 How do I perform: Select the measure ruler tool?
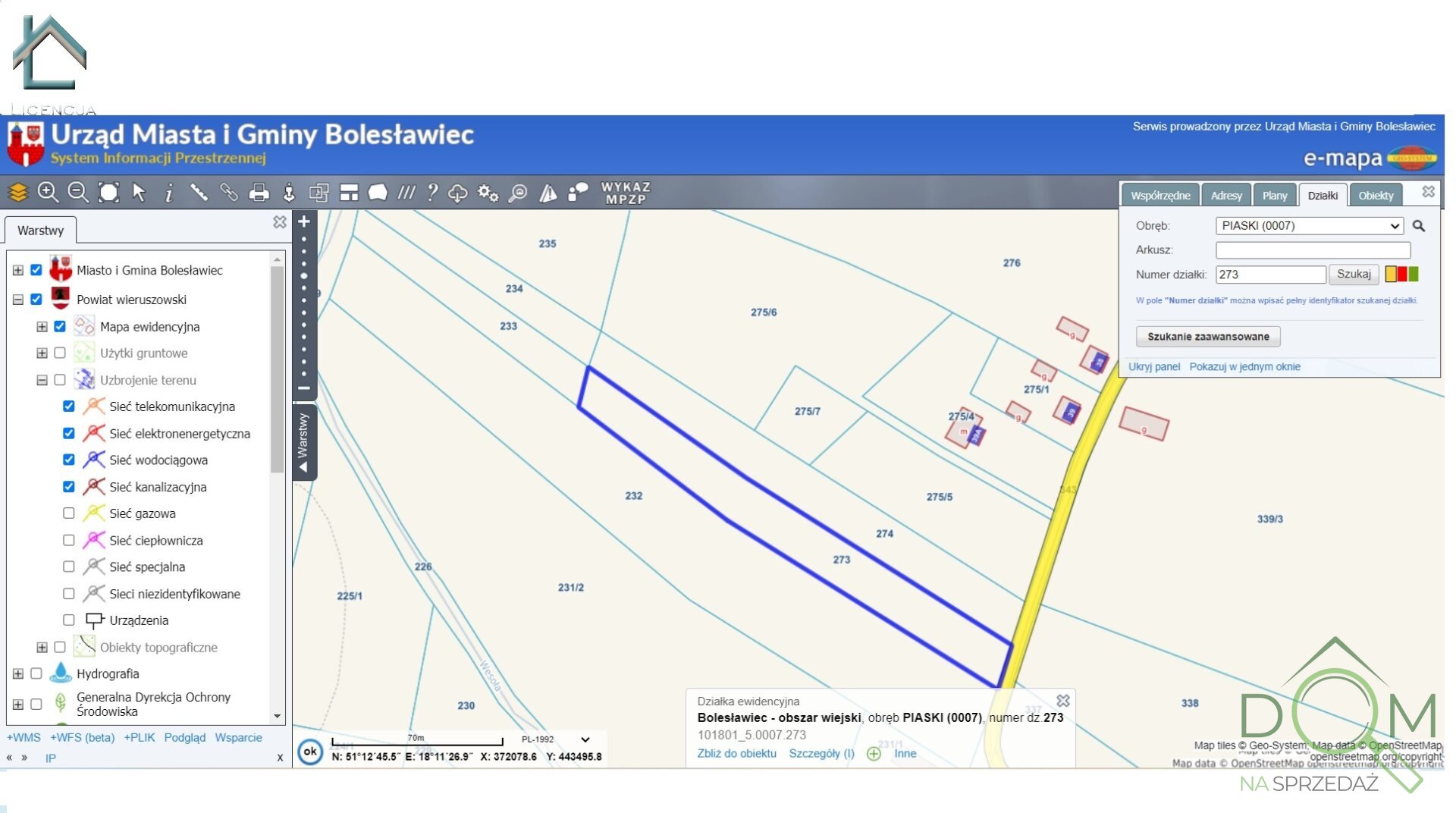(199, 193)
